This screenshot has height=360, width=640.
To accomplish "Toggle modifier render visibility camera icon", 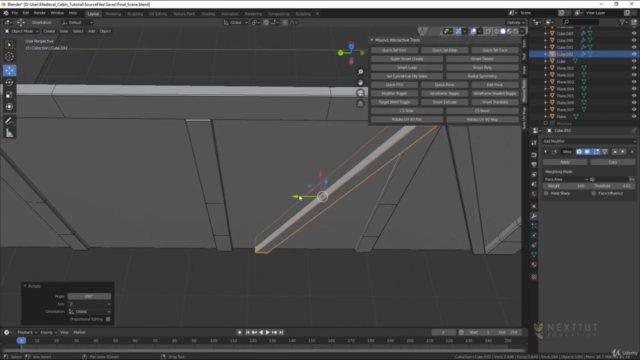I will 579,152.
